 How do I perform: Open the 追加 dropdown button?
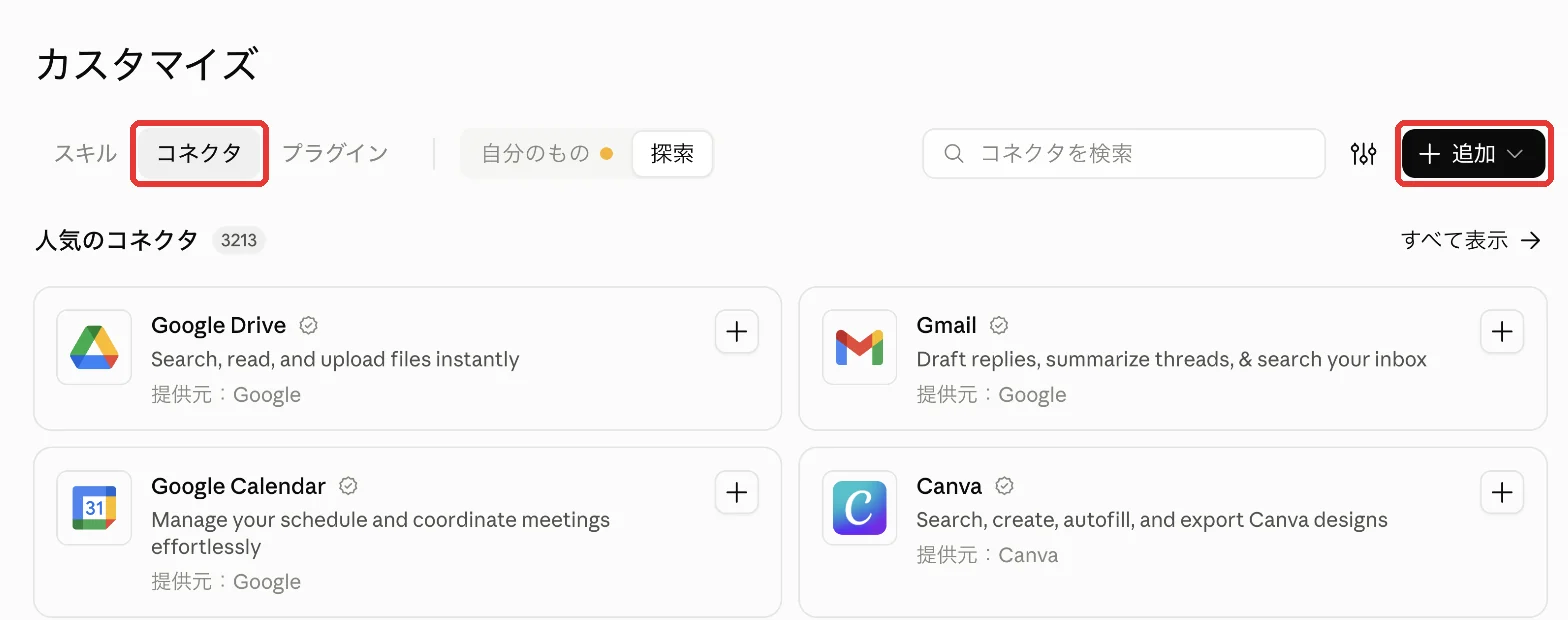1473,154
